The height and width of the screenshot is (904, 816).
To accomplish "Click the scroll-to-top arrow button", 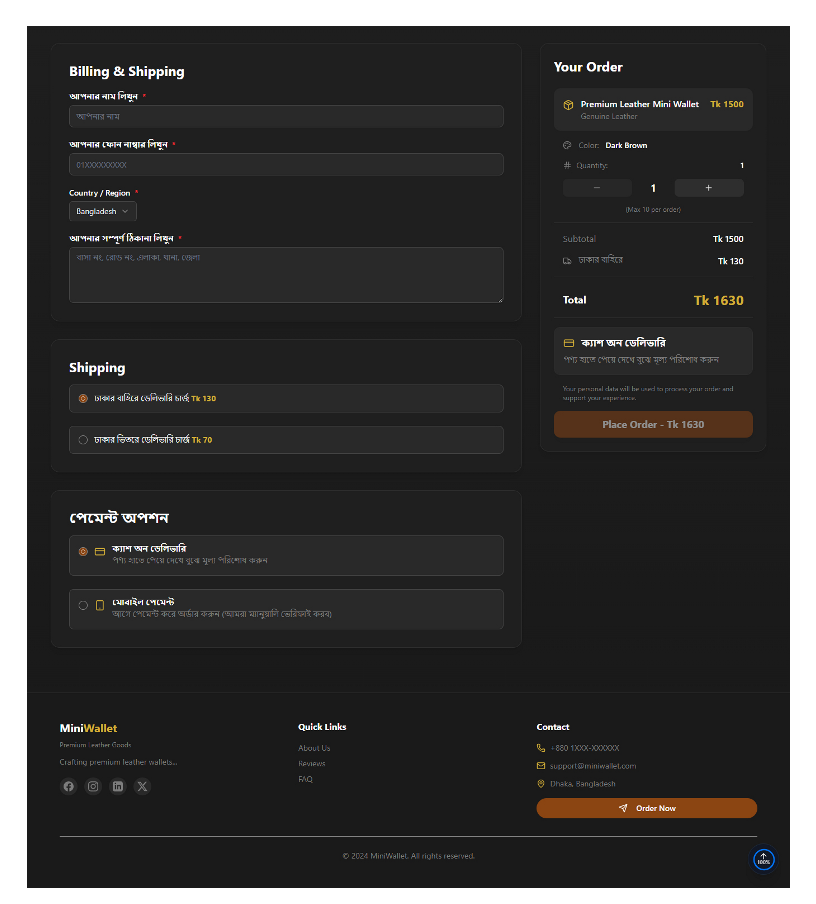I will 764,859.
